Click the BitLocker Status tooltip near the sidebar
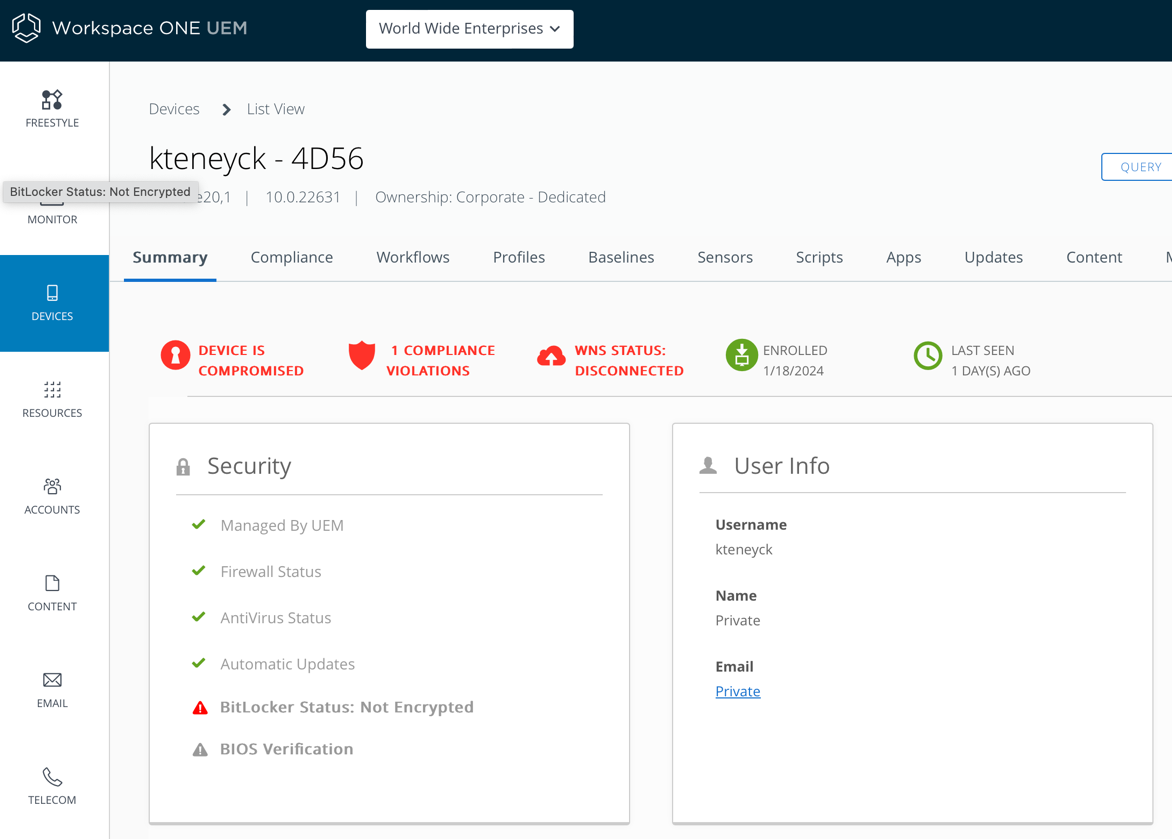The width and height of the screenshot is (1172, 839). click(x=100, y=191)
